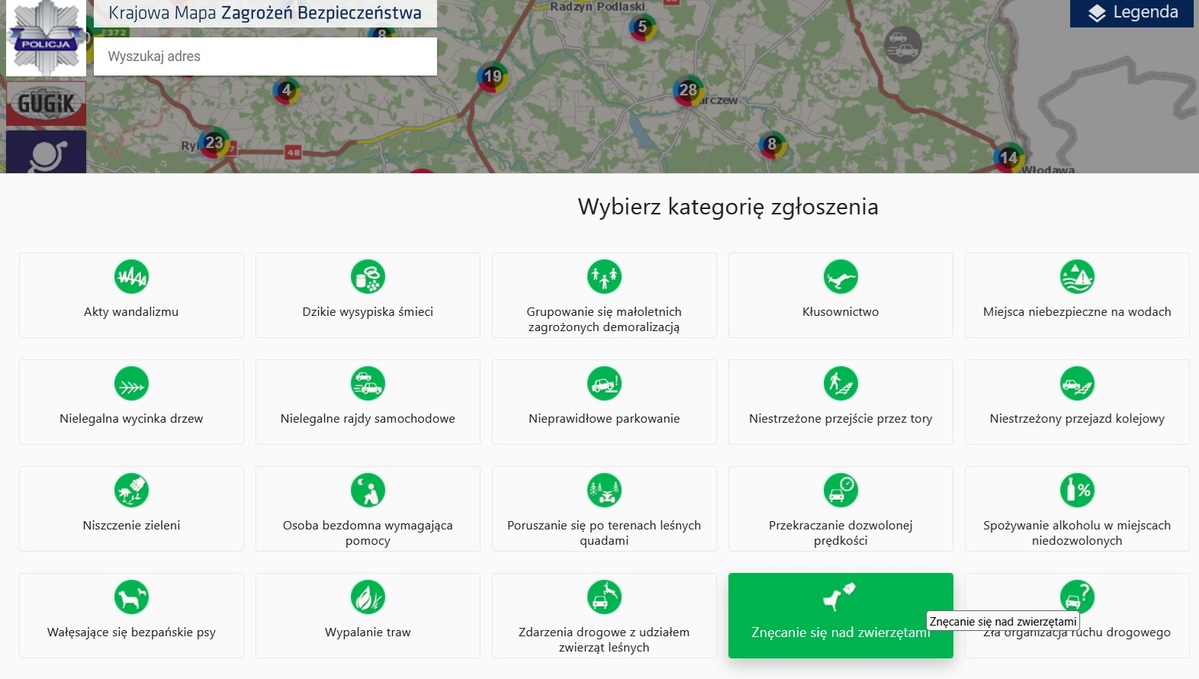Image resolution: width=1199 pixels, height=679 pixels.
Task: Select the Kłusownictwo poaching icon
Action: click(x=840, y=277)
